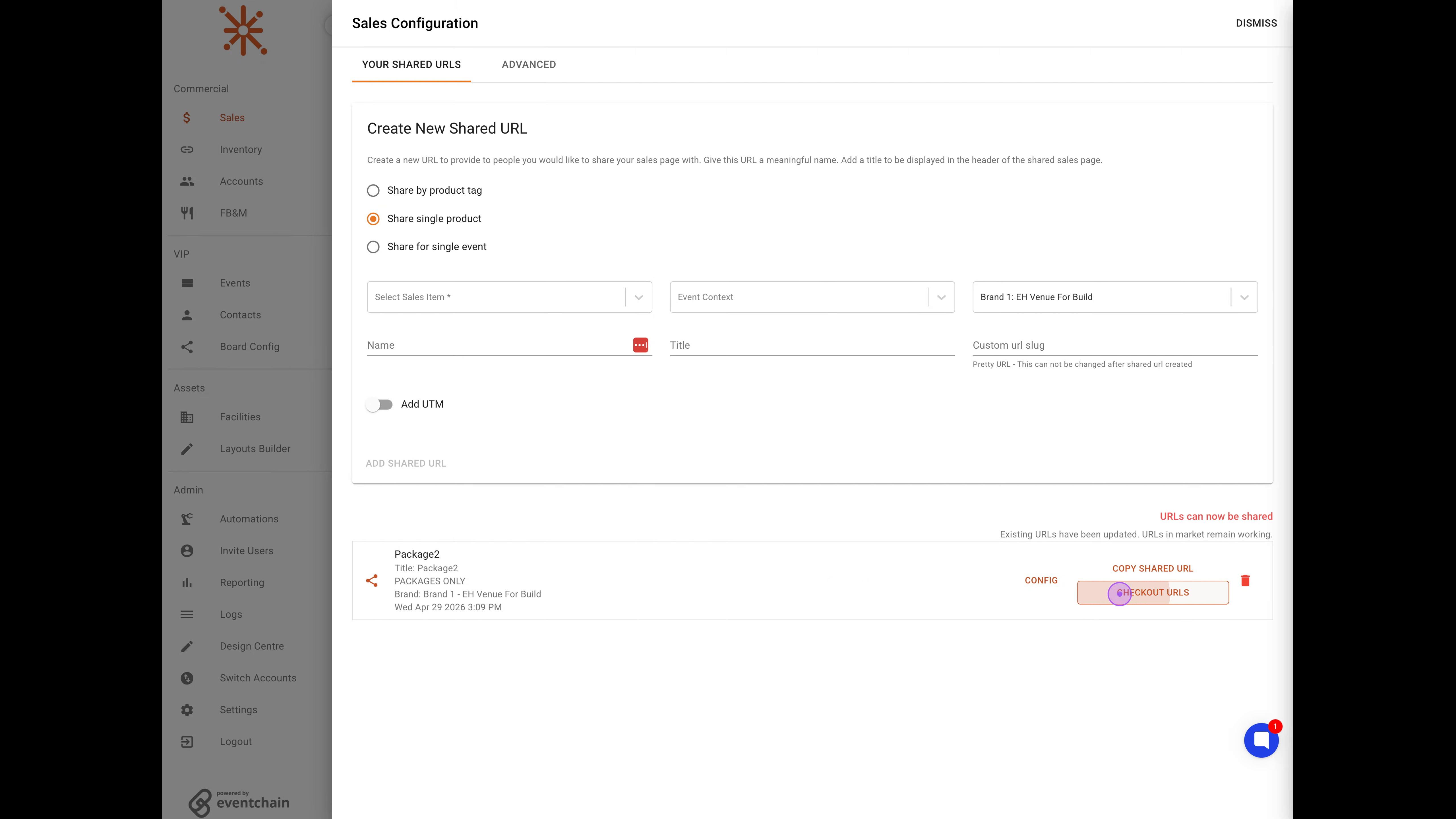
Task: Click COPY SHARED URL for Package2
Action: pyautogui.click(x=1153, y=569)
